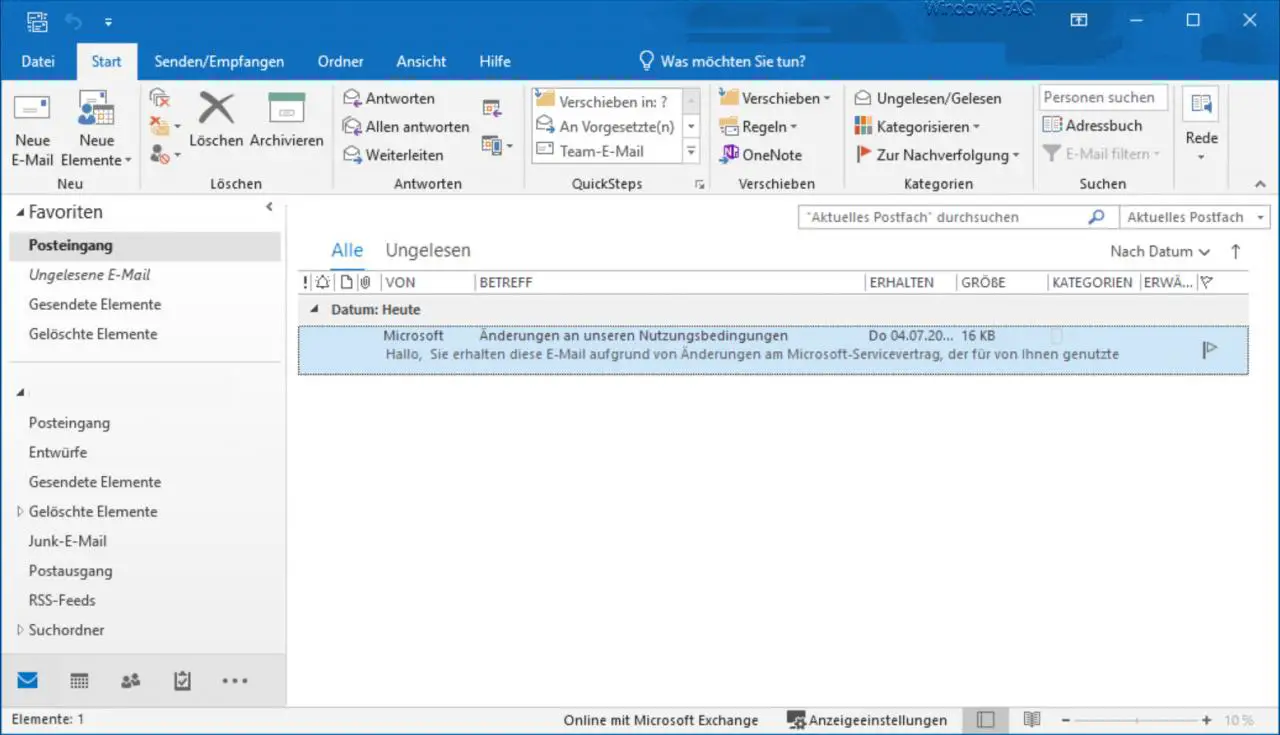Minimize the folder pane with the arrow
The width and height of the screenshot is (1280, 735).
click(x=269, y=207)
